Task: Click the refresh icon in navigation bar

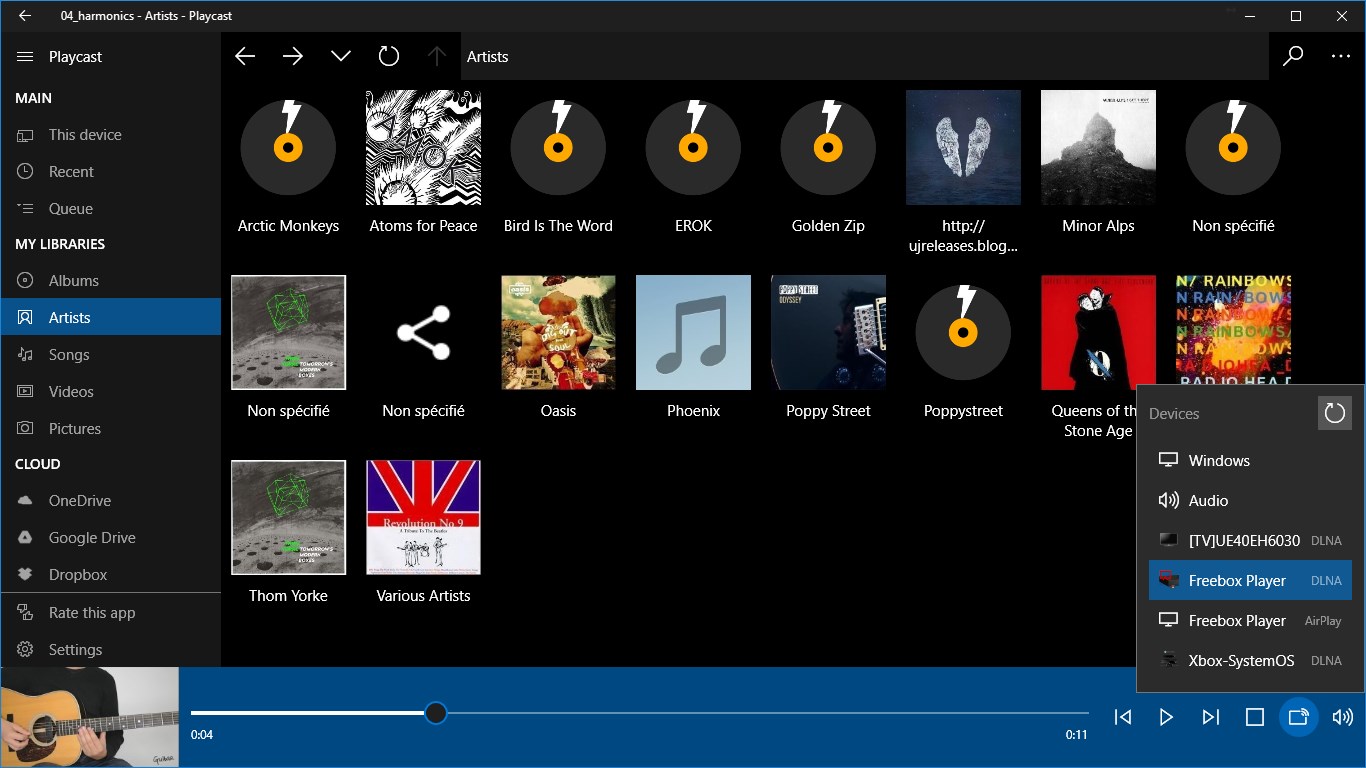Action: click(389, 56)
